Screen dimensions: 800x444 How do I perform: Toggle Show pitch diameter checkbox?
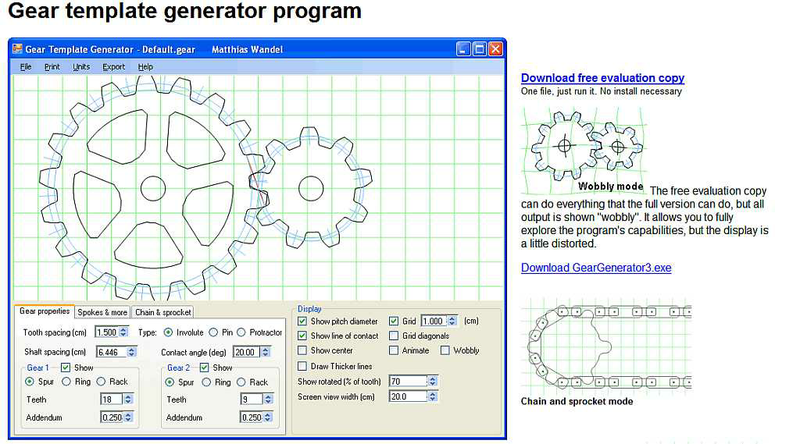(303, 321)
